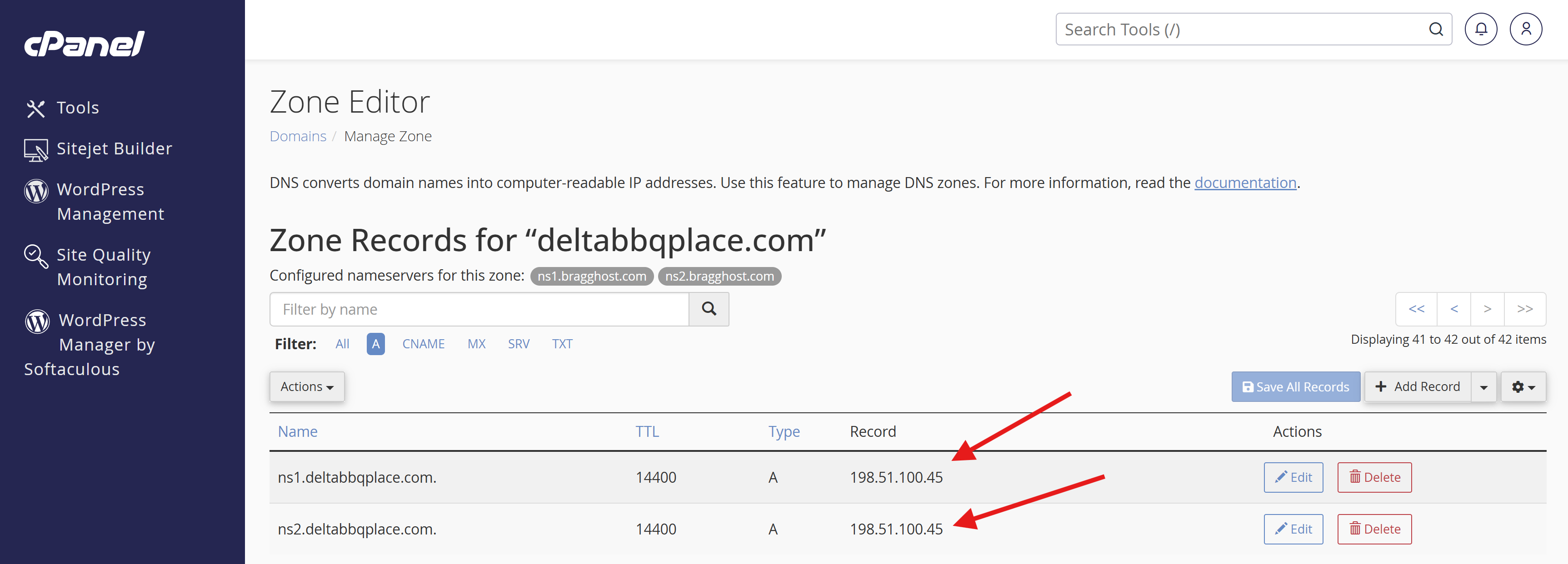The height and width of the screenshot is (564, 1568).
Task: Open Sitejet Builder in the sidebar
Action: (x=114, y=148)
